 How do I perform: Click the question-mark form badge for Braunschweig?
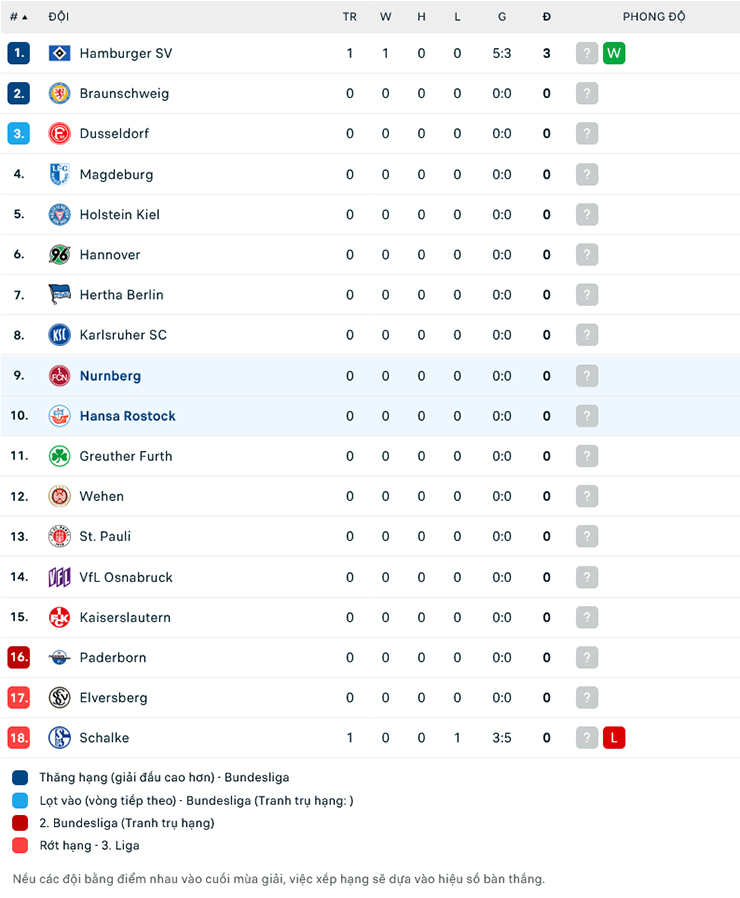586,93
